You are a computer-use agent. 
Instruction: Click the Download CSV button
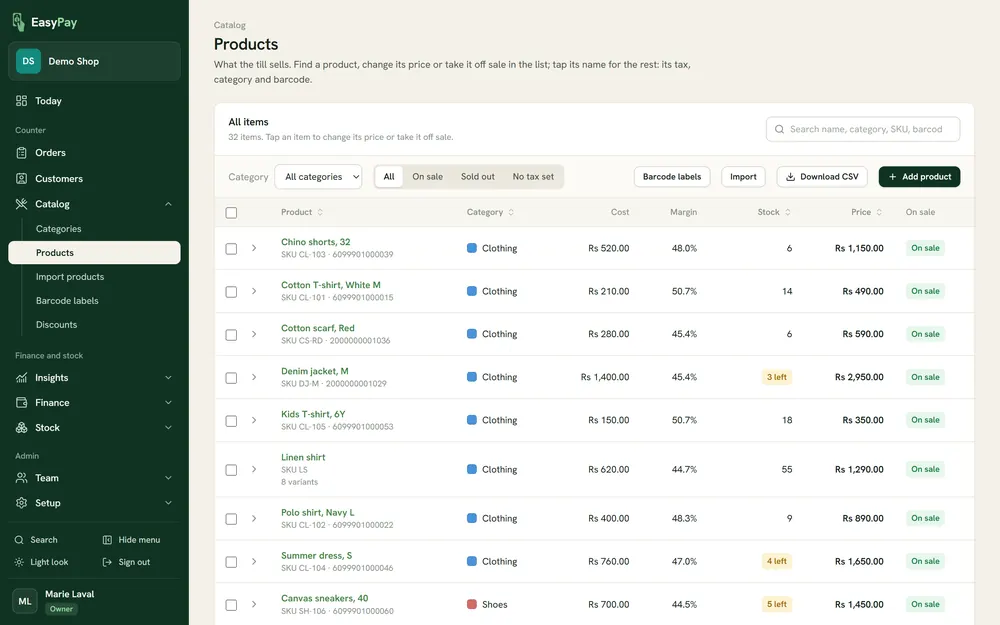(821, 177)
